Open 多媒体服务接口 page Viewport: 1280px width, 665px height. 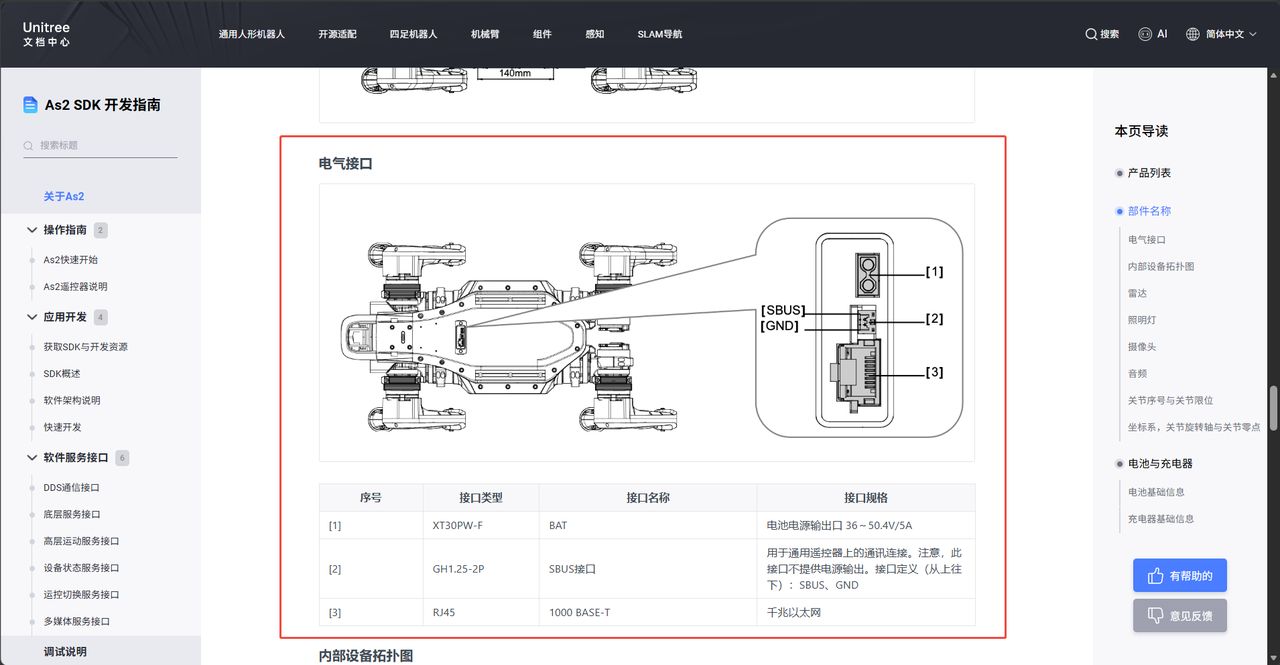click(x=76, y=621)
